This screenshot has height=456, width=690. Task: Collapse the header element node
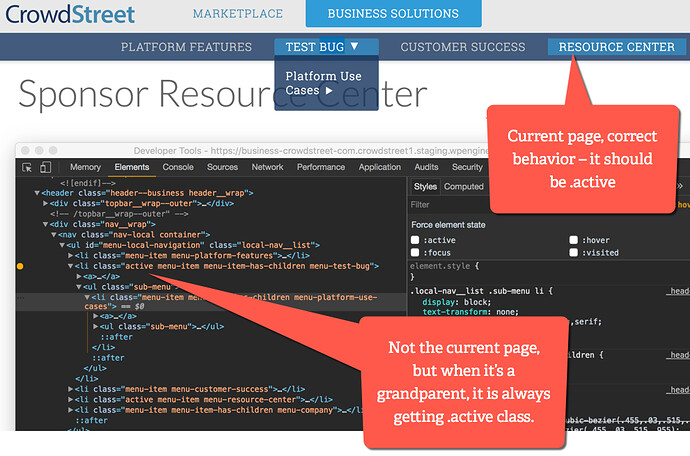coord(37,193)
